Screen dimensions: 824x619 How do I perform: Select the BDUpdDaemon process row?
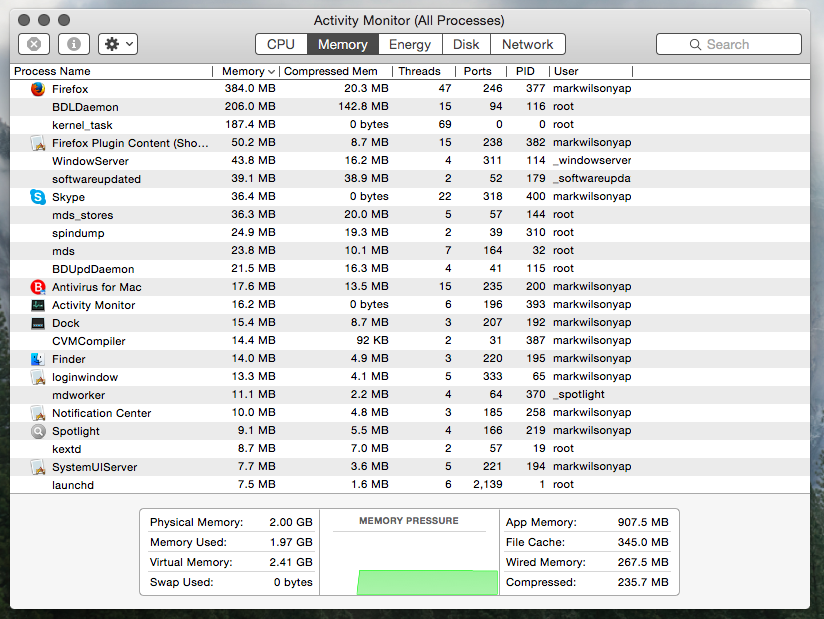[x=410, y=269]
